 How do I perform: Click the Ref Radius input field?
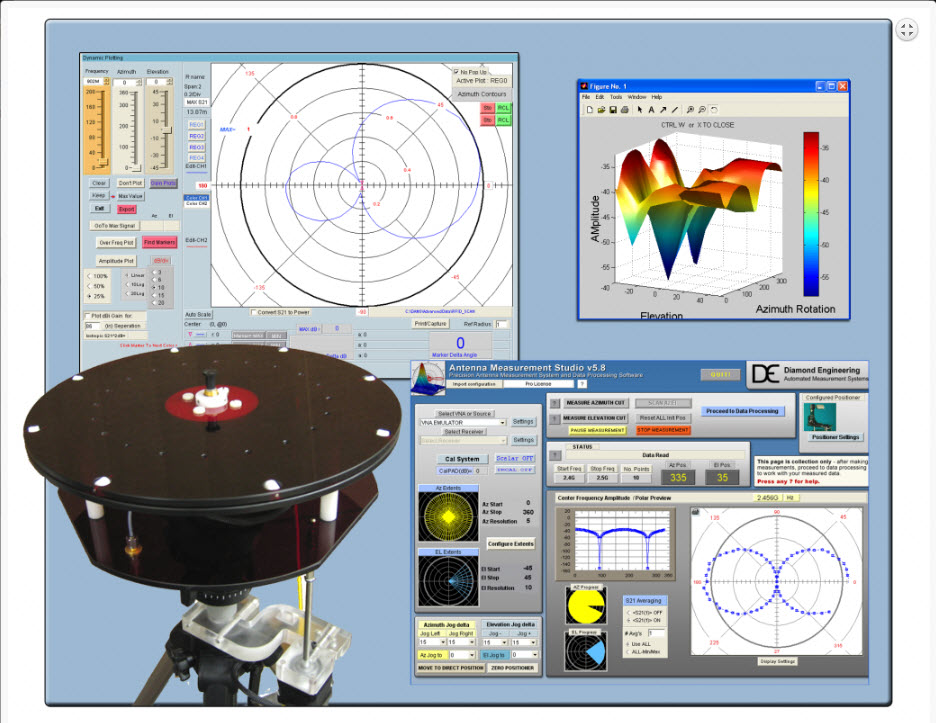click(501, 324)
